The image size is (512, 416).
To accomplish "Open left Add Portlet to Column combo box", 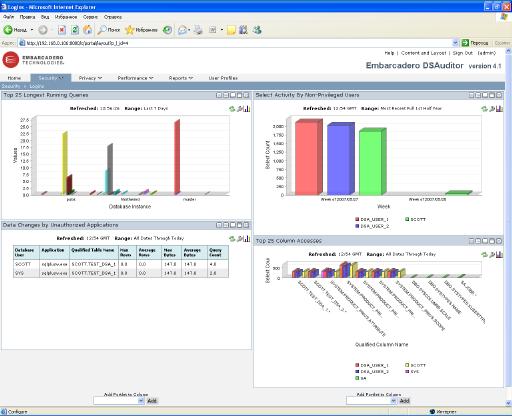I will point(119,401).
